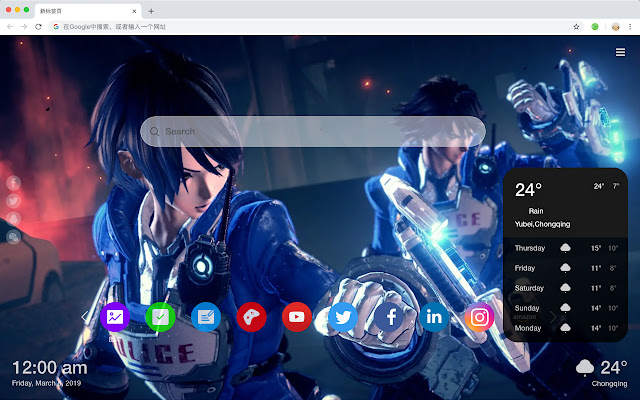Click the green extension icon in toolbar
The image size is (640, 400).
pos(595,27)
